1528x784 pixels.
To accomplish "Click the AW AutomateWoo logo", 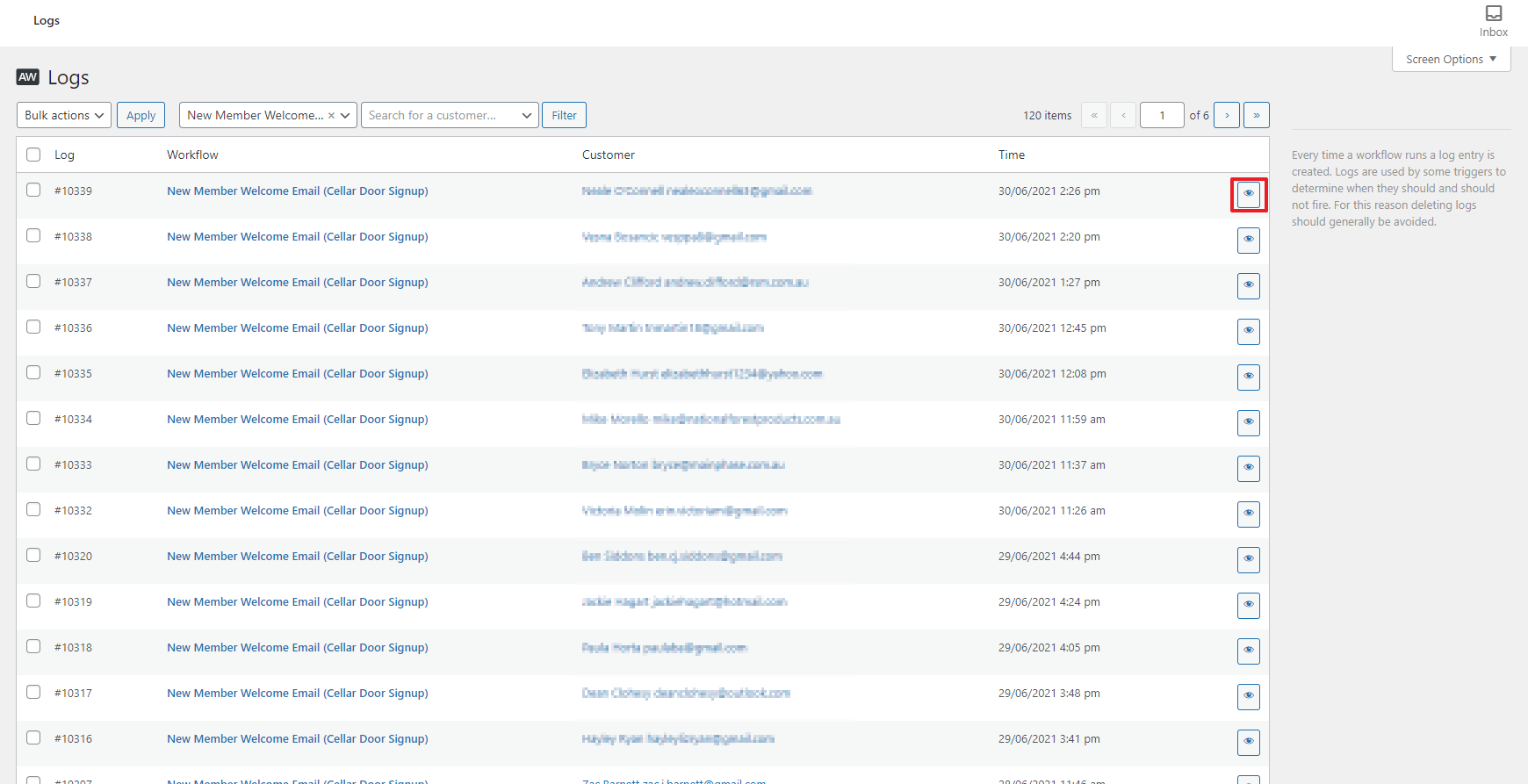I will click(28, 77).
